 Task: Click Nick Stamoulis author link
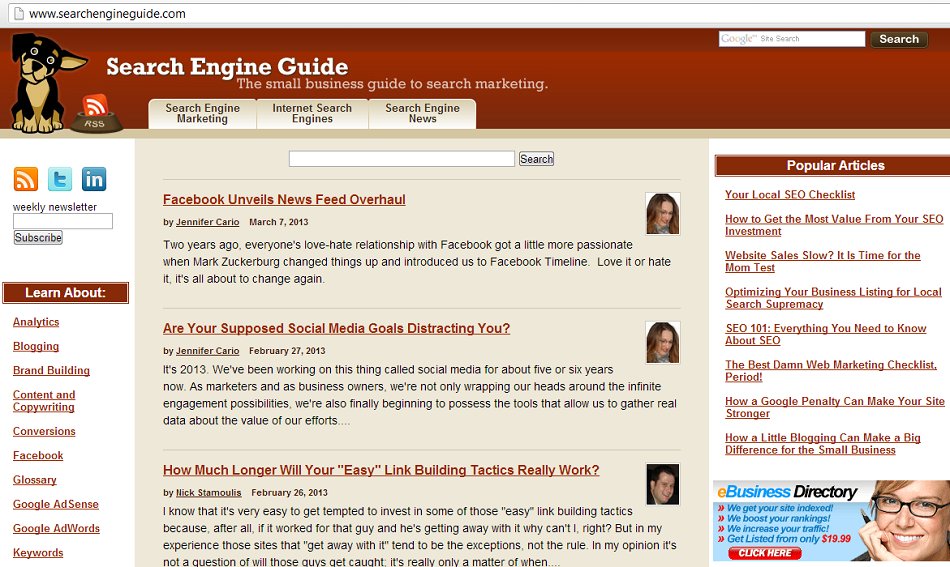click(x=208, y=492)
